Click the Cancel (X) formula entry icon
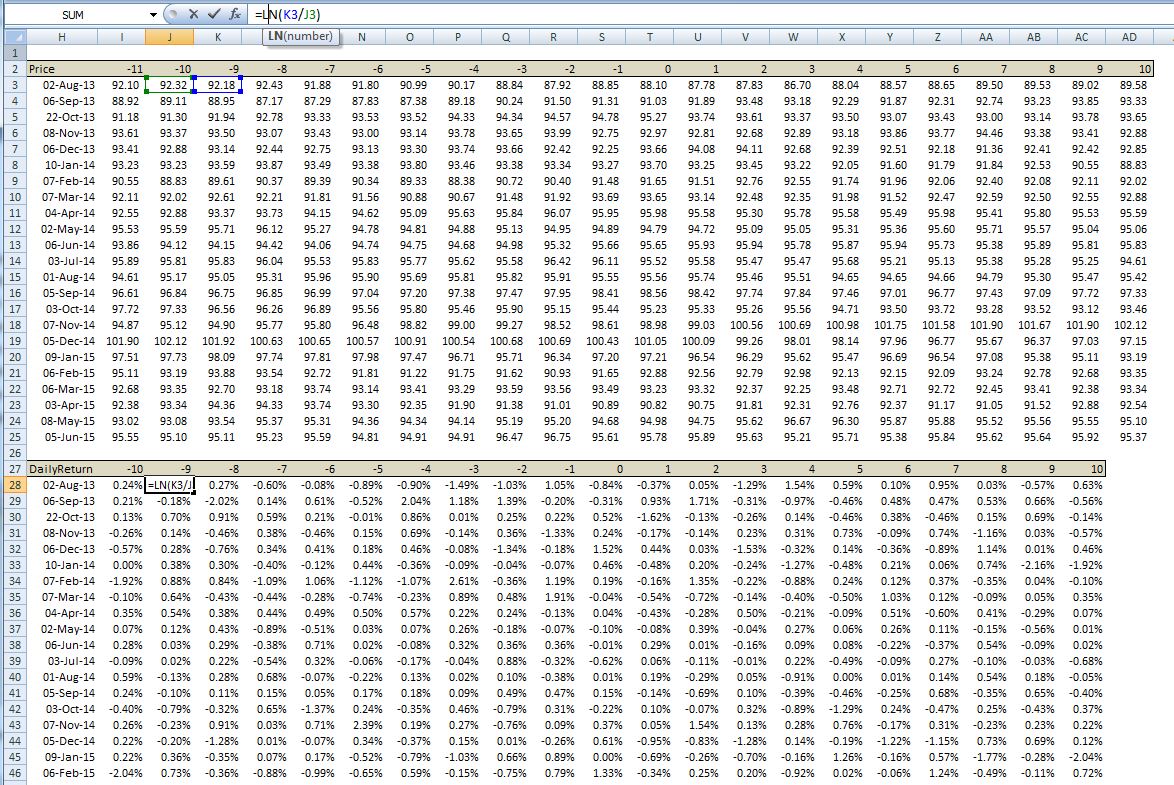The height and width of the screenshot is (785, 1174). pos(193,14)
